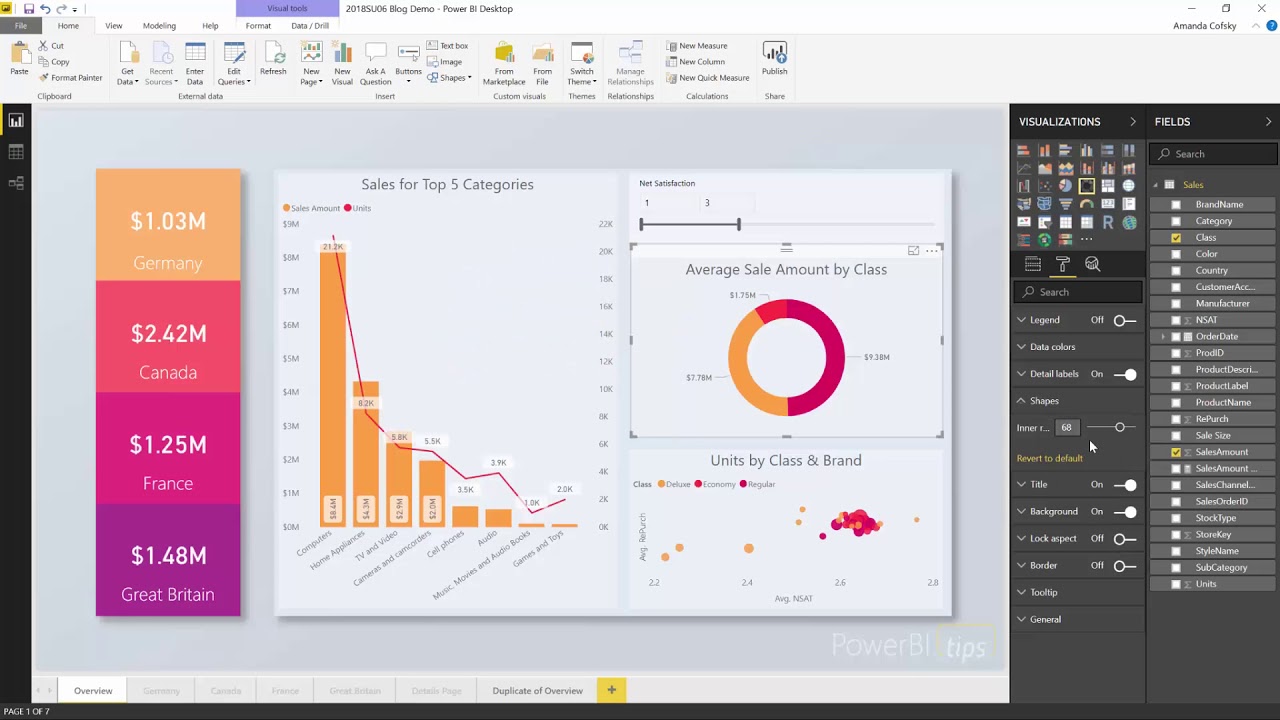Uncheck the SalesAmount field checkbox
The height and width of the screenshot is (720, 1280).
pyautogui.click(x=1176, y=452)
